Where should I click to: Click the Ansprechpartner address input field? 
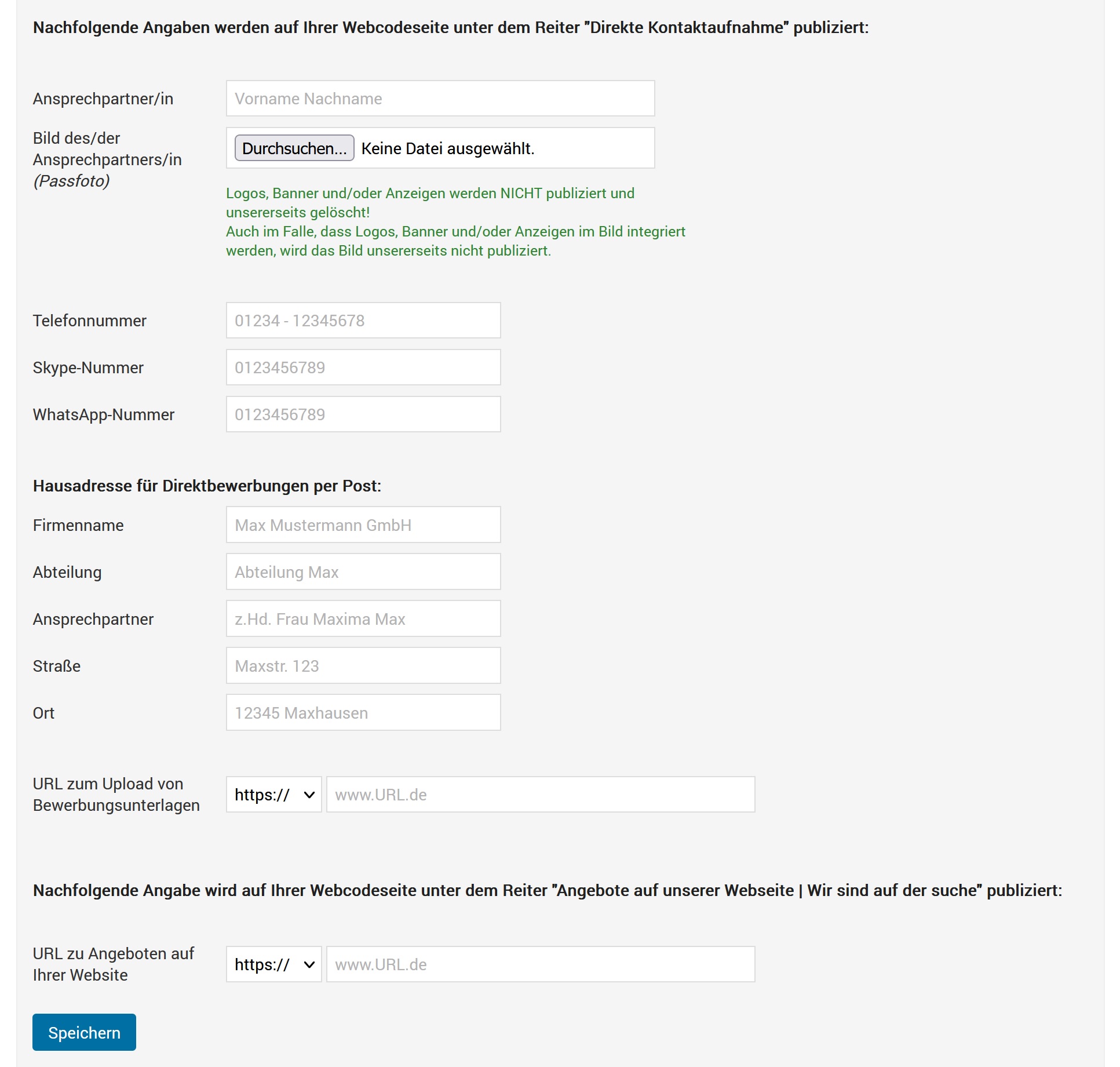click(363, 618)
